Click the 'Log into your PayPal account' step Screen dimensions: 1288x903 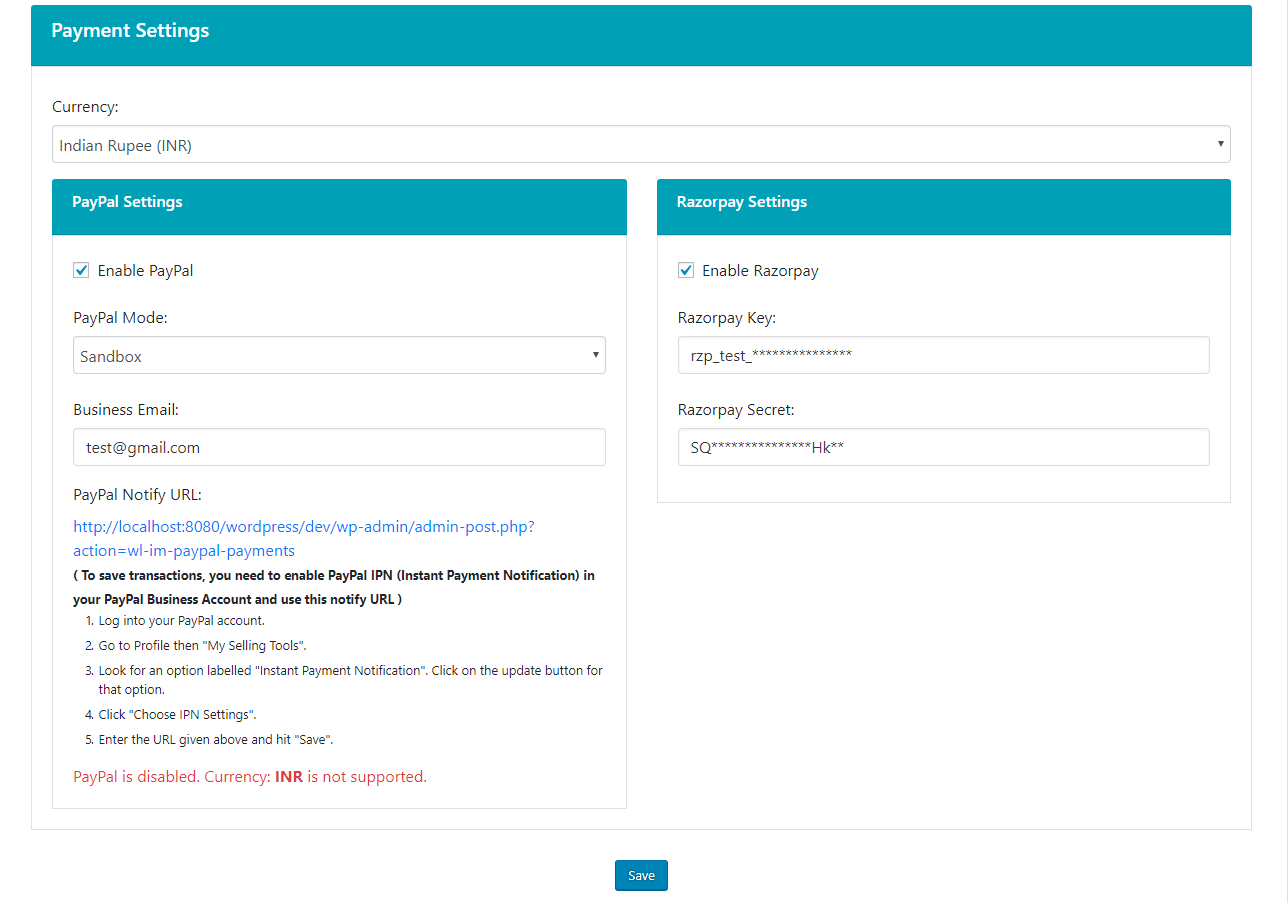181,621
